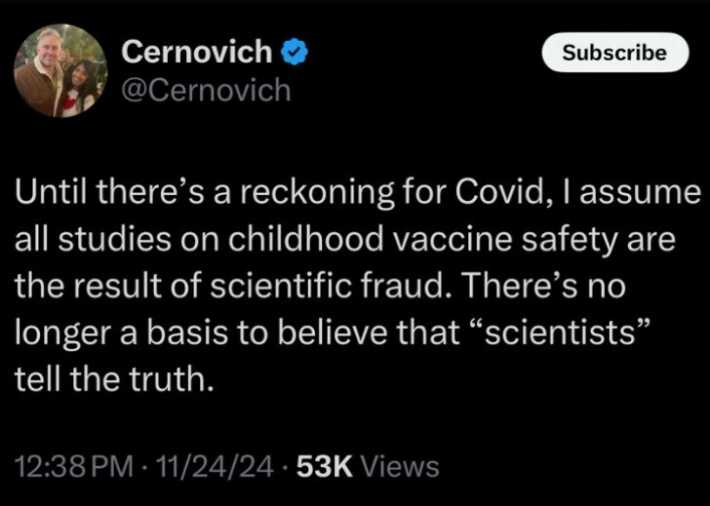Open the Cernovich display name link

[195, 52]
